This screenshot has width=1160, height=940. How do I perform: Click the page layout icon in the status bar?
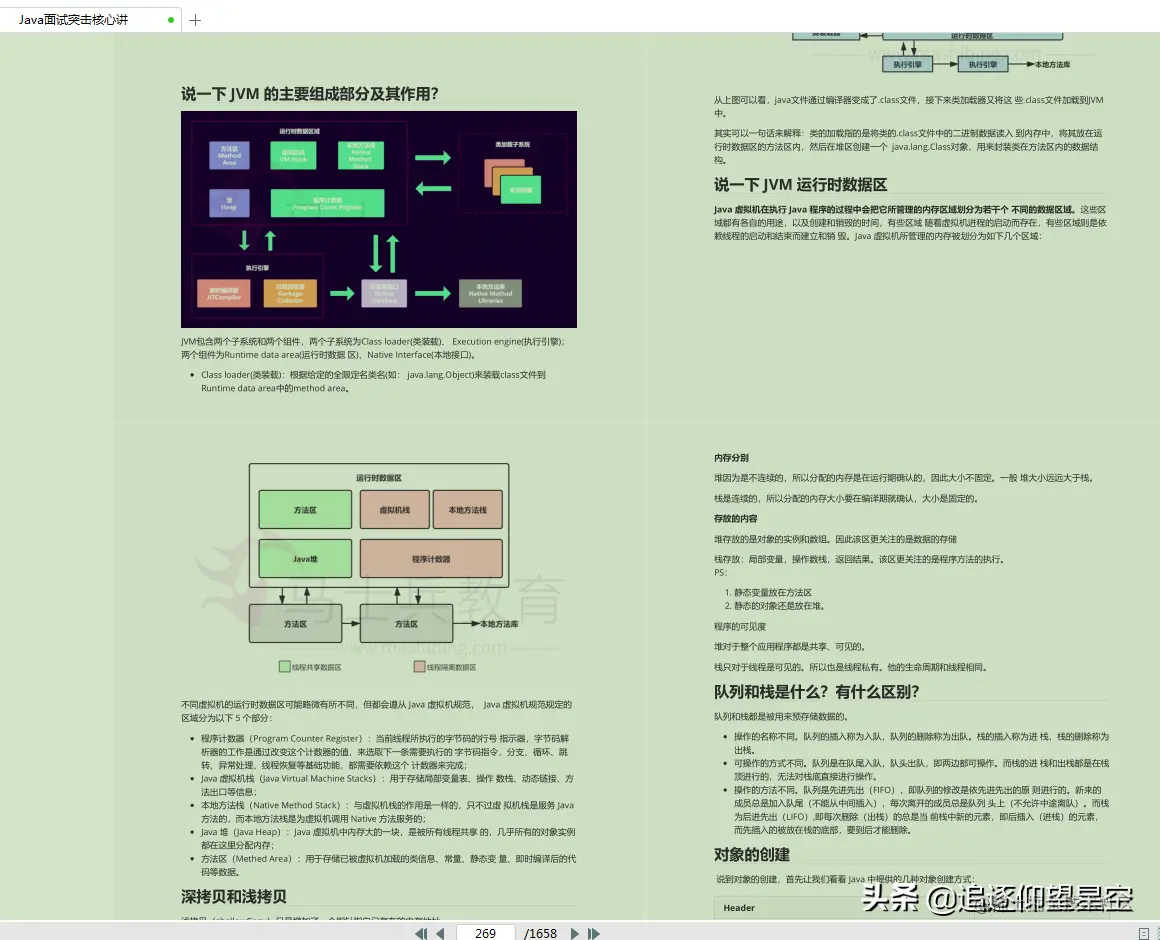pyautogui.click(x=1144, y=933)
